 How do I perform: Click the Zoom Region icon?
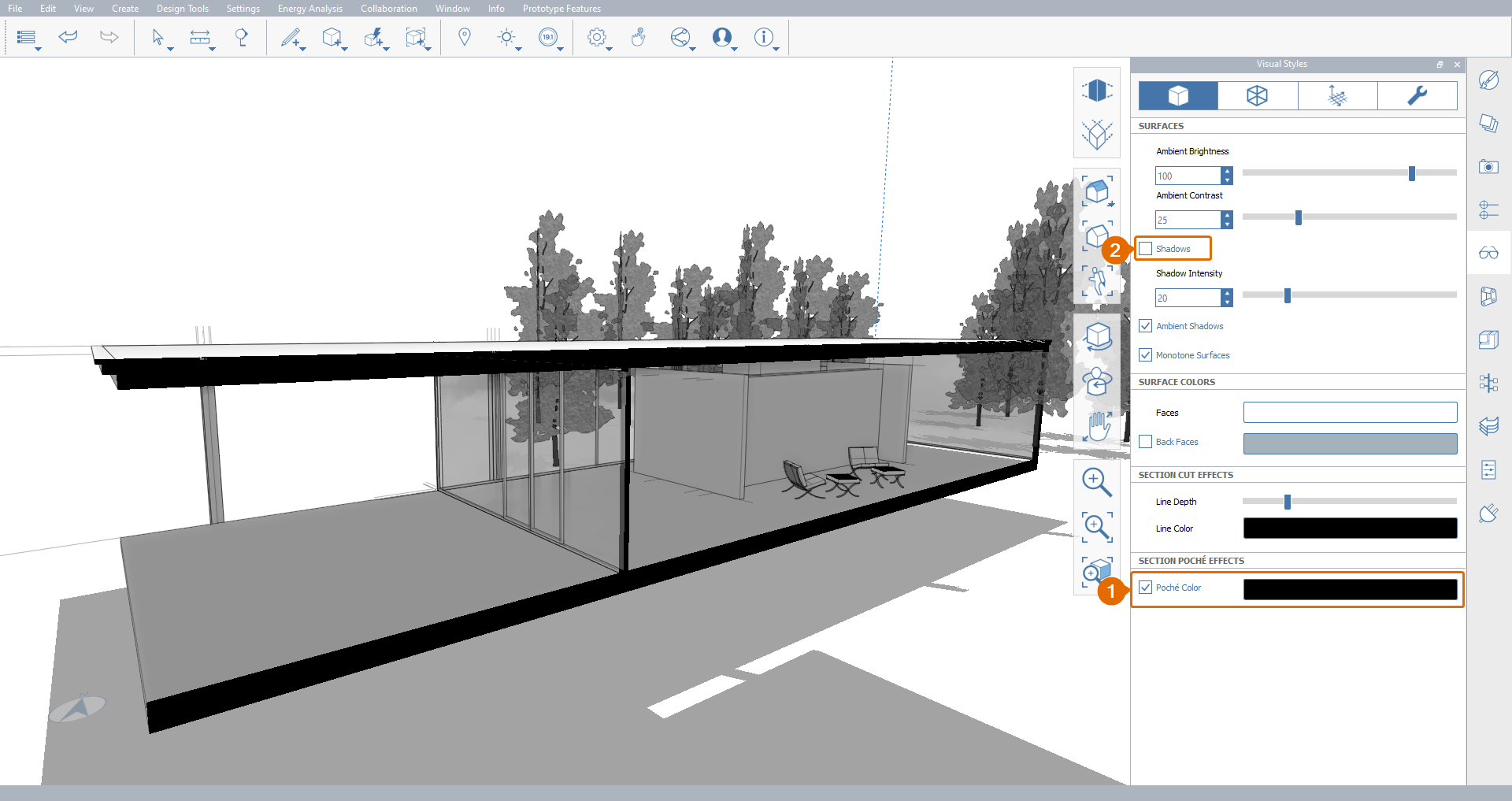pos(1097,526)
